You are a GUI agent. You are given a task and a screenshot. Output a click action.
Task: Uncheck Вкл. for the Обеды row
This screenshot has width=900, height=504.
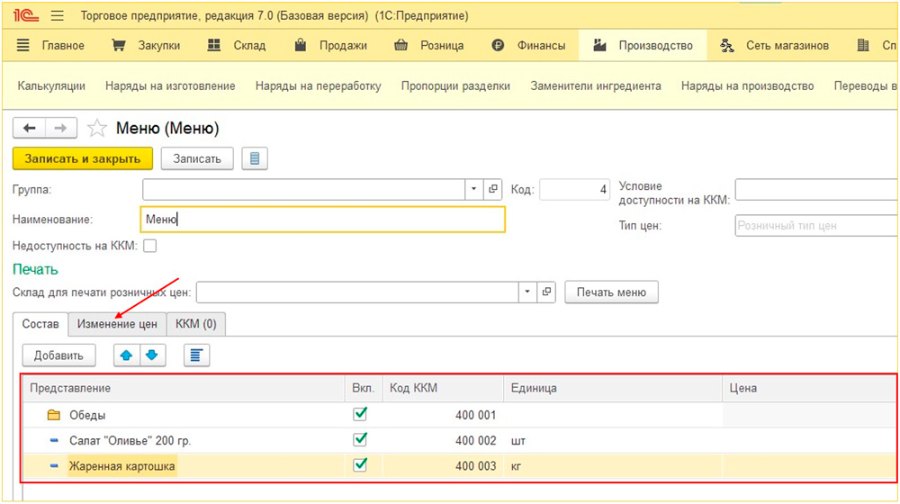[360, 414]
